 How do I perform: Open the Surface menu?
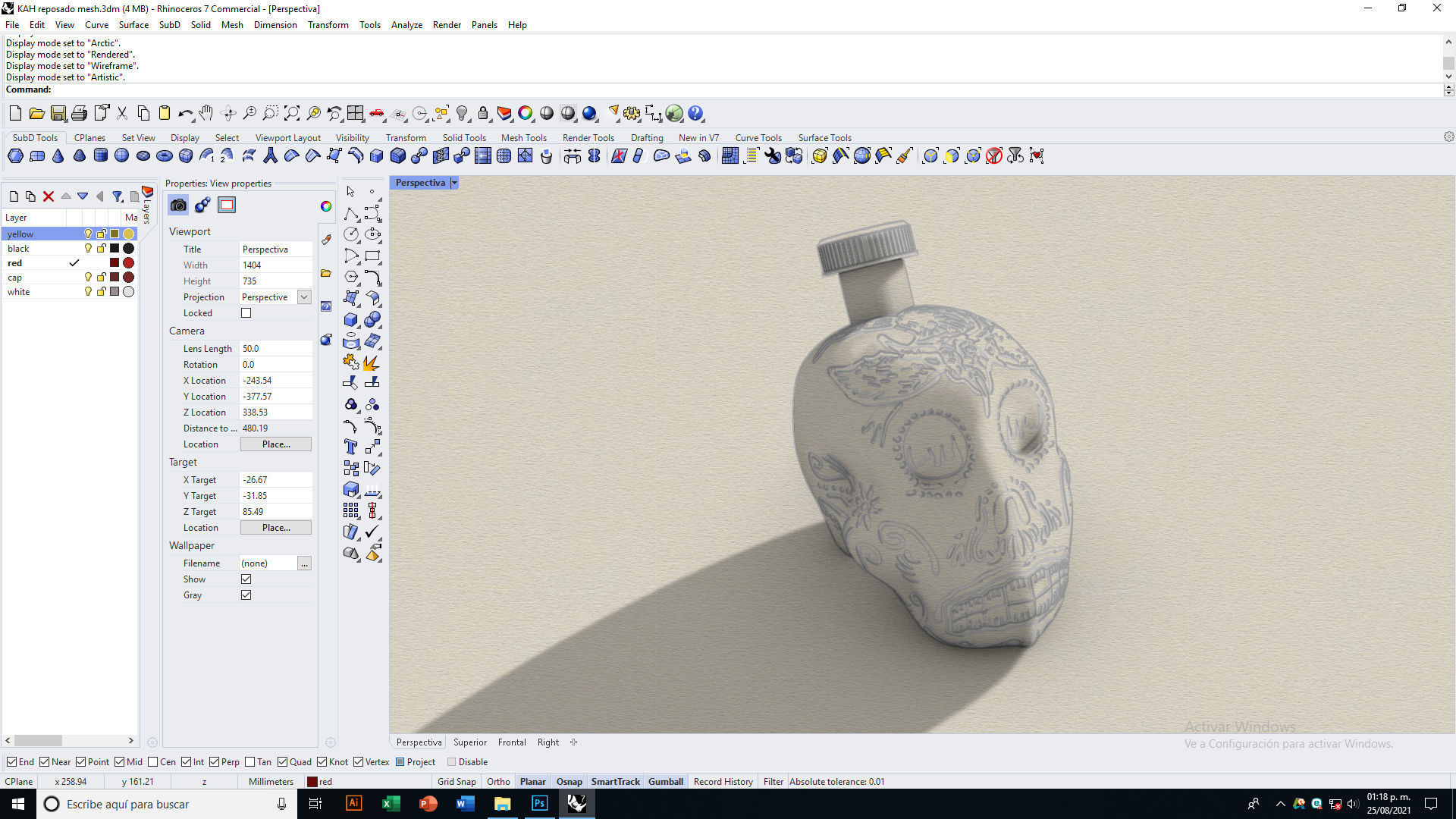tap(133, 25)
